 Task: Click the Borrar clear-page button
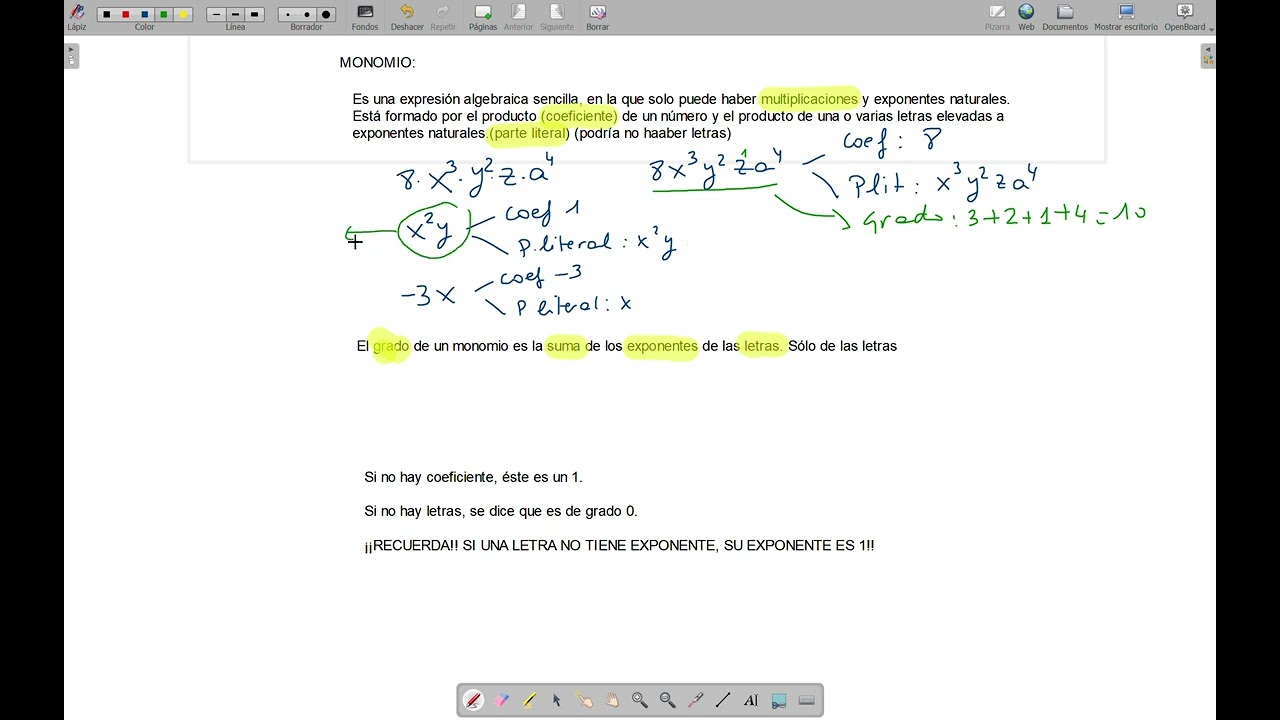tap(597, 16)
